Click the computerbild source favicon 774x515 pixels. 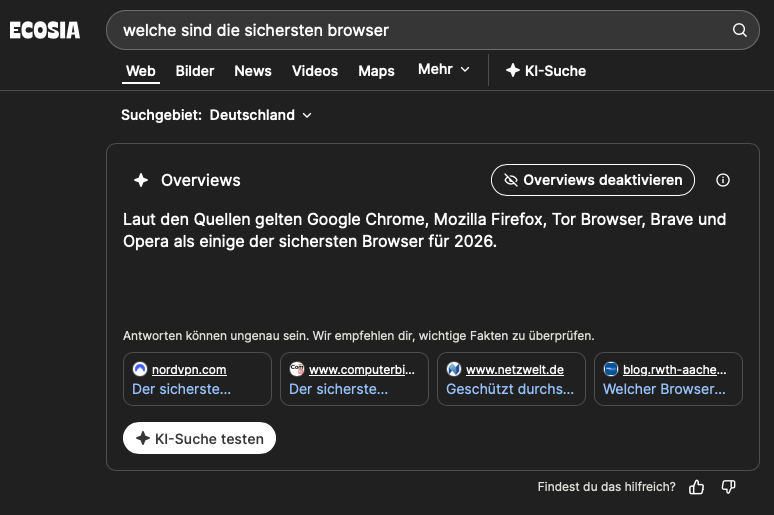[297, 369]
